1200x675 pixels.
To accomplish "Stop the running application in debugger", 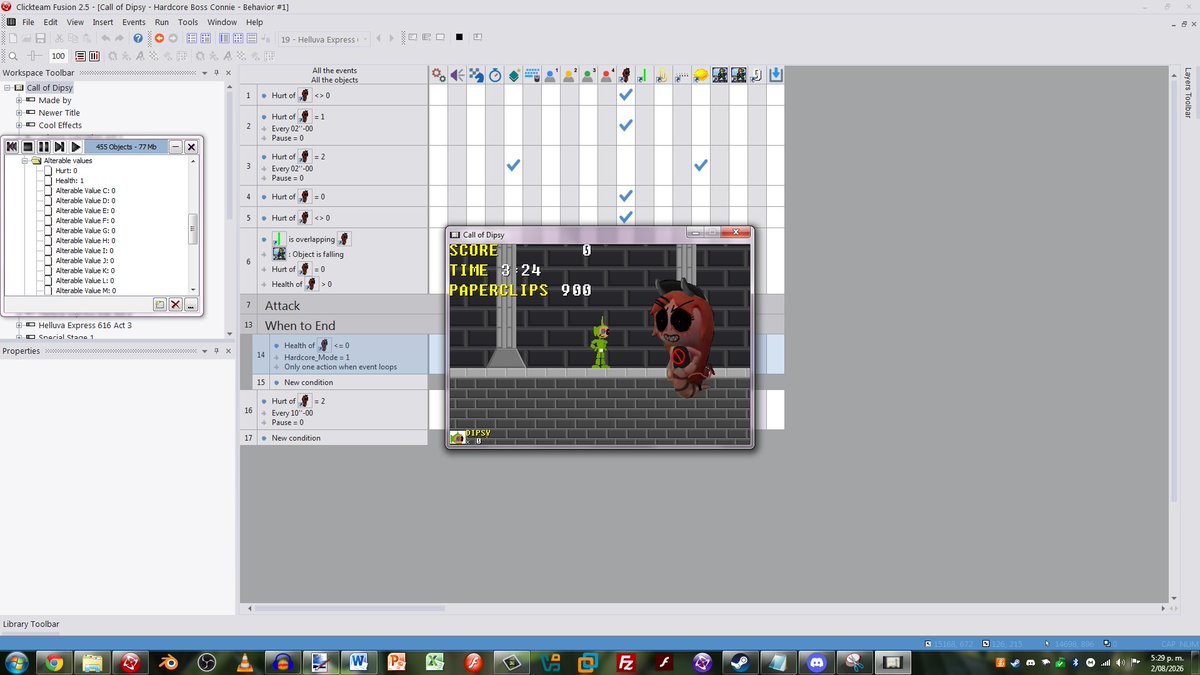I will click(28, 147).
